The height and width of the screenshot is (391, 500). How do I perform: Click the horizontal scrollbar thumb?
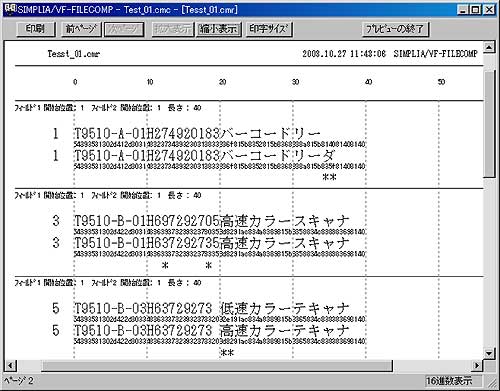[217, 365]
